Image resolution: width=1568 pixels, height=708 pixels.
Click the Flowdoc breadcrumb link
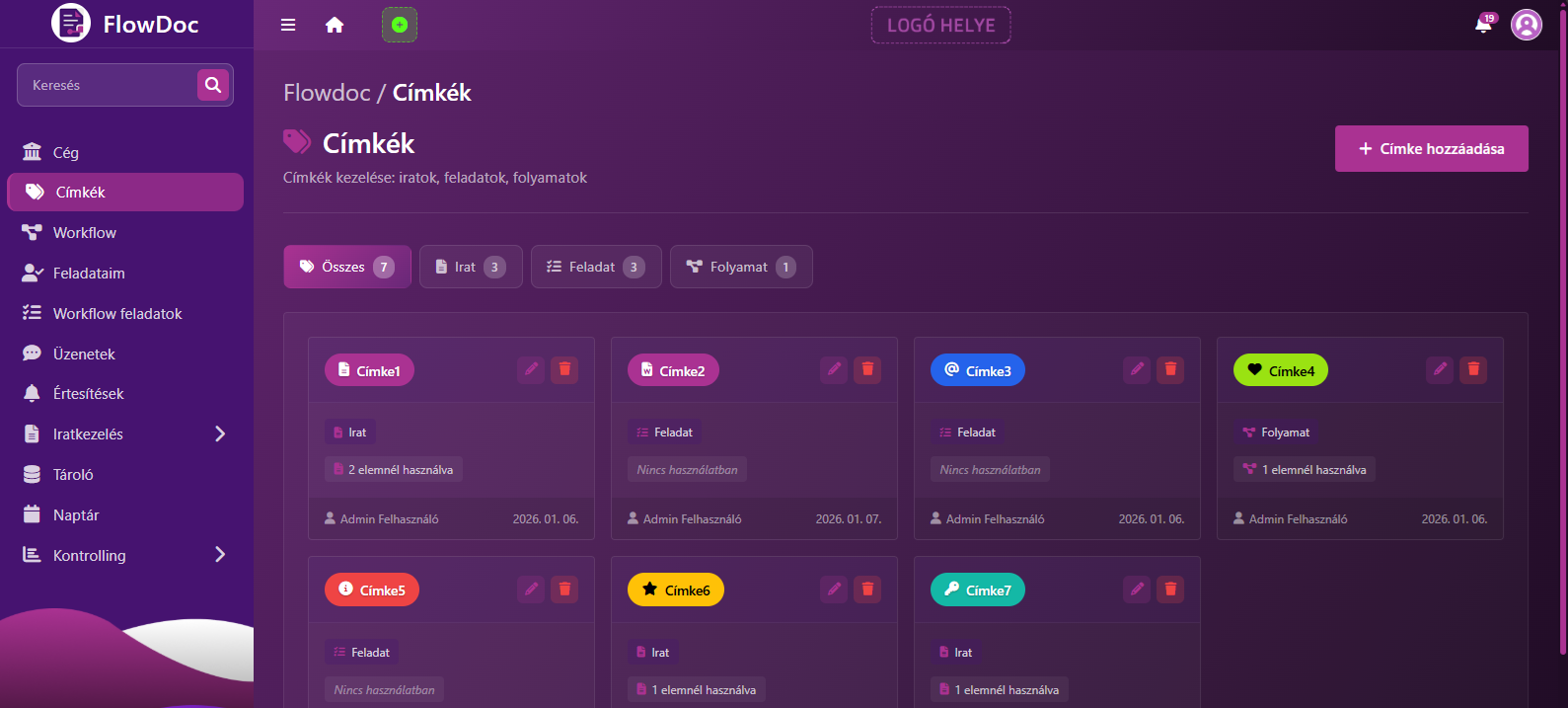pyautogui.click(x=327, y=93)
